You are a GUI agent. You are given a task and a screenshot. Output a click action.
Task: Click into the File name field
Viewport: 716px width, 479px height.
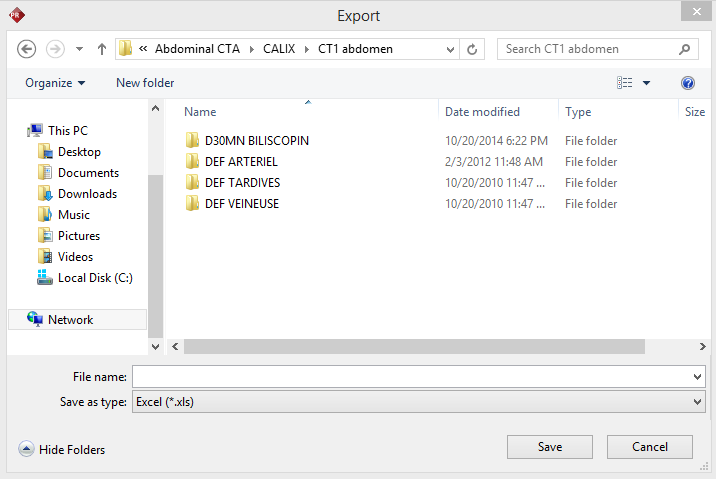pyautogui.click(x=410, y=377)
